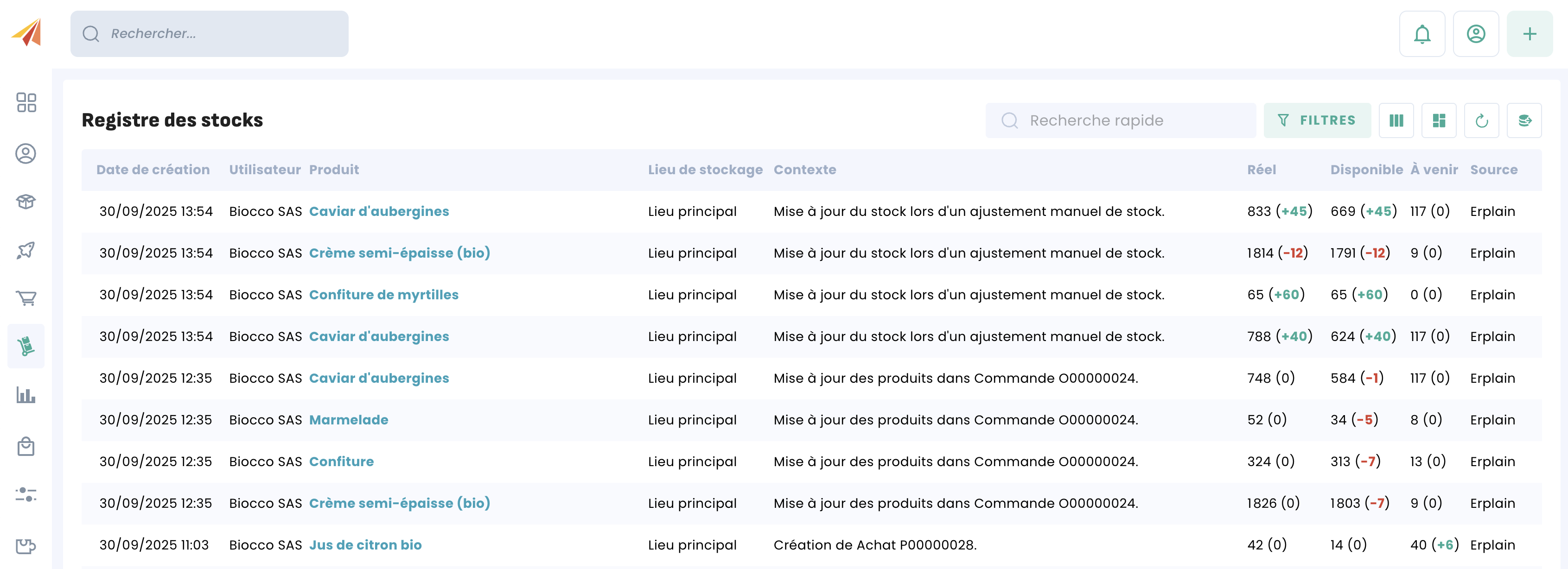
Task: Click the green plus add button
Action: [x=1529, y=34]
